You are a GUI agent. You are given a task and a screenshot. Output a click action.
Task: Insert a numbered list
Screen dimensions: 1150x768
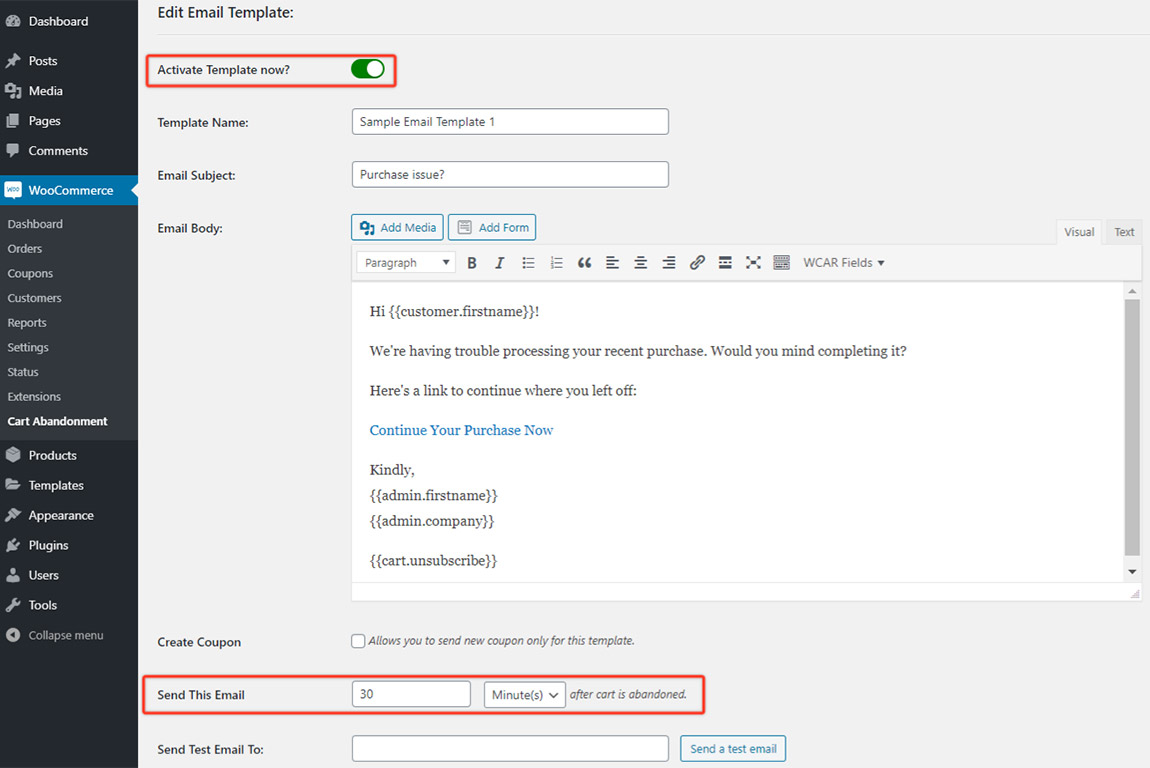(556, 263)
